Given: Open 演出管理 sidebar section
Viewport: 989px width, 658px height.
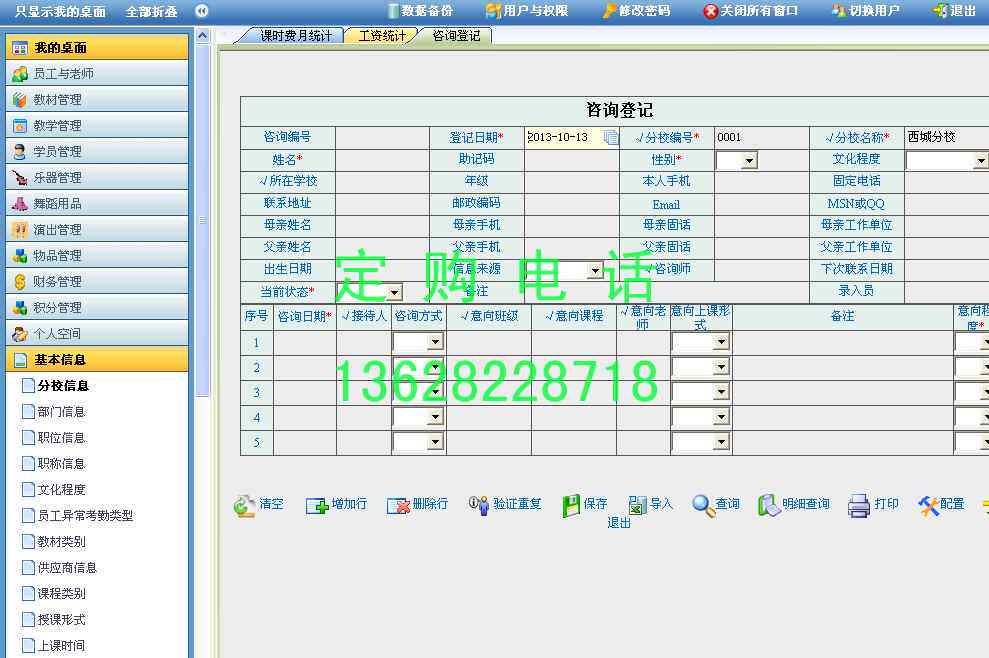Looking at the screenshot, I should [x=97, y=230].
